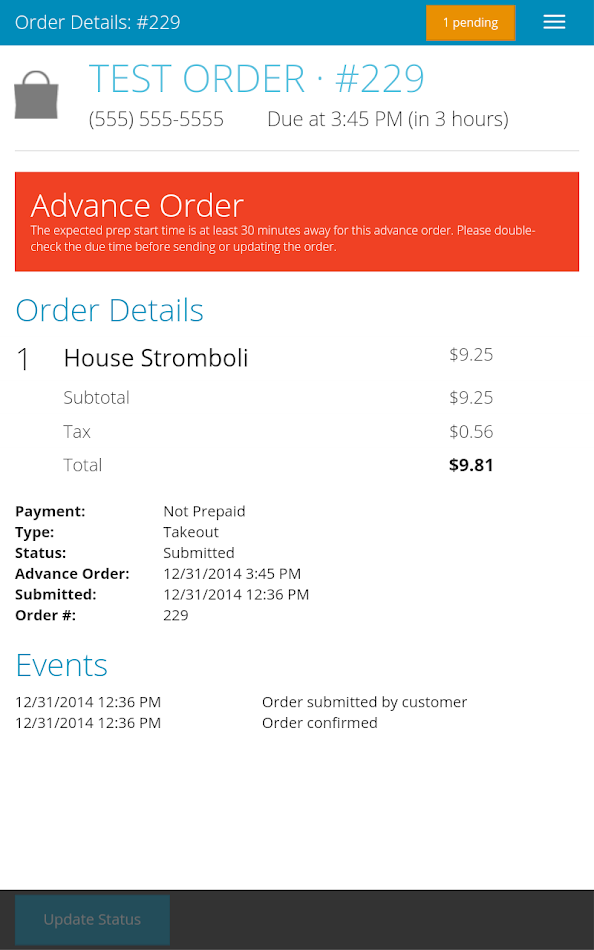Click the shopping bag order icon
The width and height of the screenshot is (594, 950).
pos(36,94)
